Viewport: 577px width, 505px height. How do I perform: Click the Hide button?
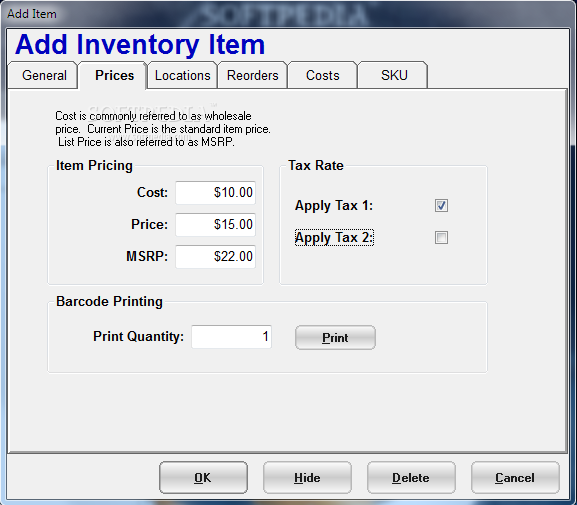(307, 477)
